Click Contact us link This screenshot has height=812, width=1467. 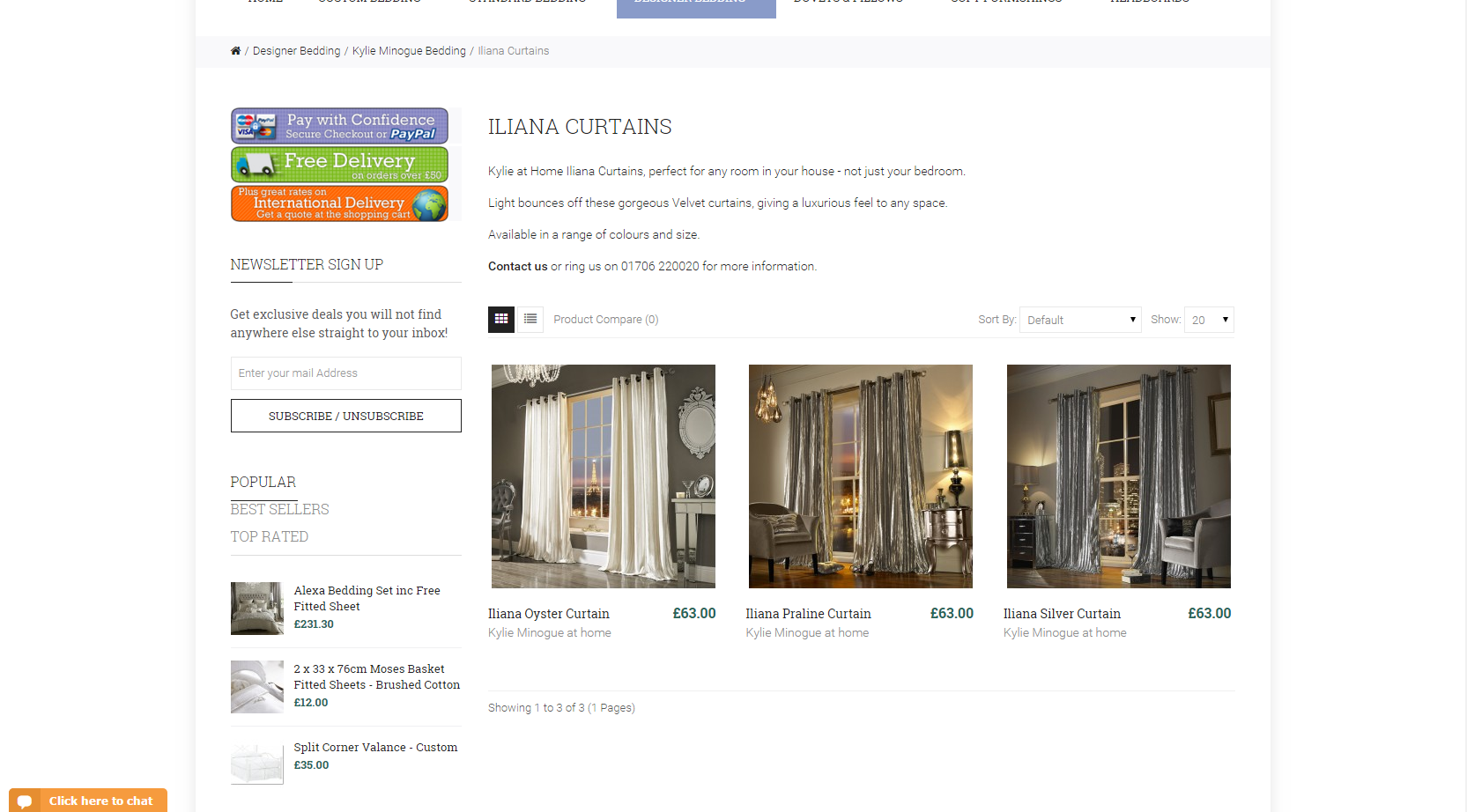pyautogui.click(x=518, y=267)
